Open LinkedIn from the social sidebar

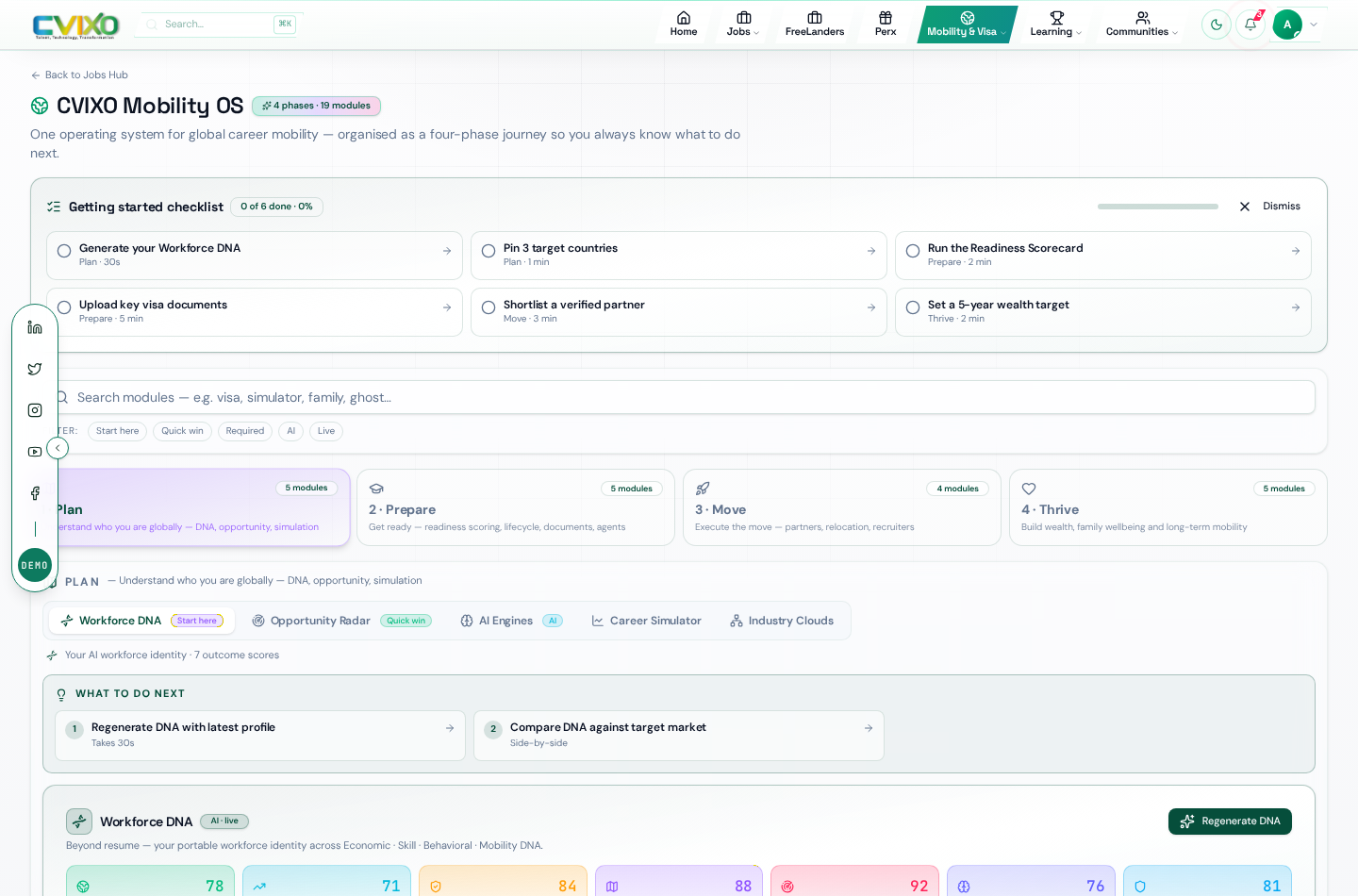35,327
